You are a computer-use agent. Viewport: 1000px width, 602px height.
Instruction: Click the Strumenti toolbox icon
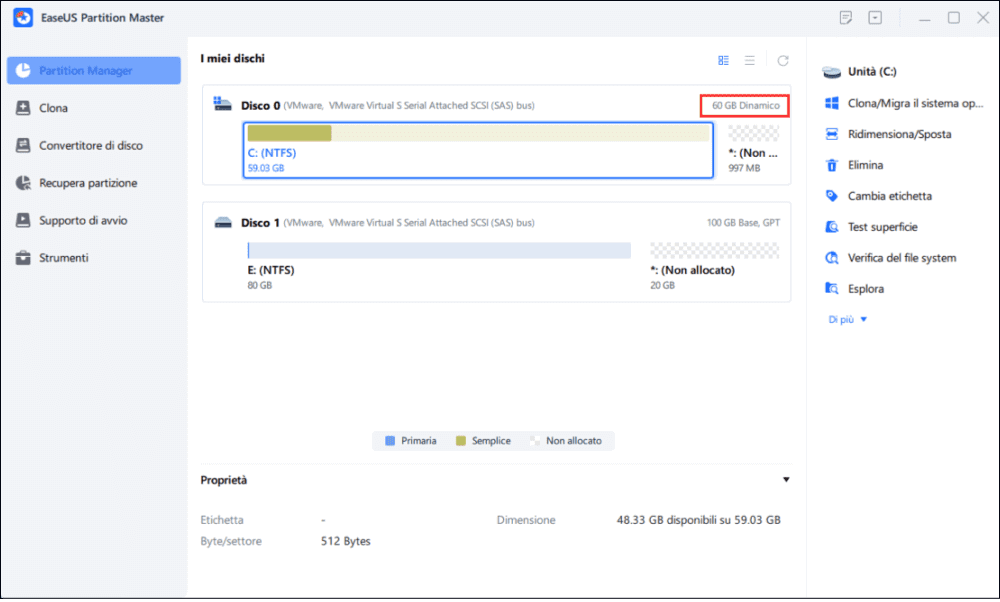coord(23,258)
